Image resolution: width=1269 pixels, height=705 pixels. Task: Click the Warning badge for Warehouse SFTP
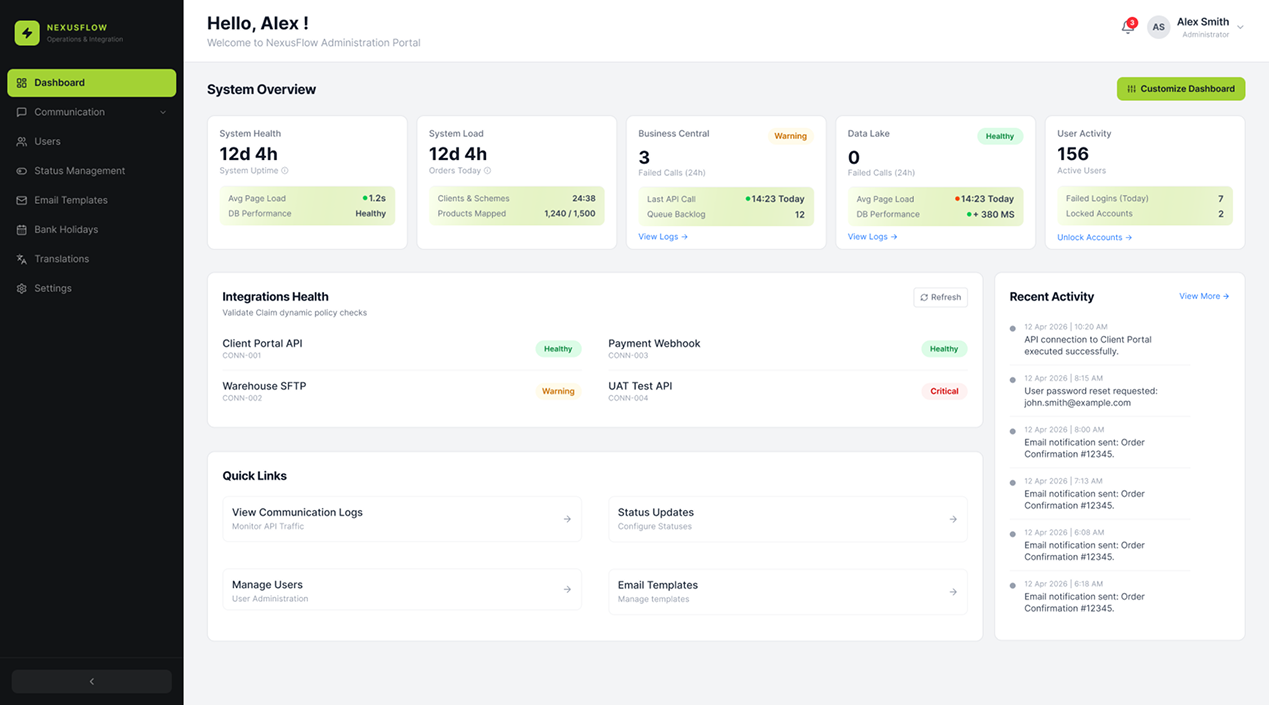point(558,391)
